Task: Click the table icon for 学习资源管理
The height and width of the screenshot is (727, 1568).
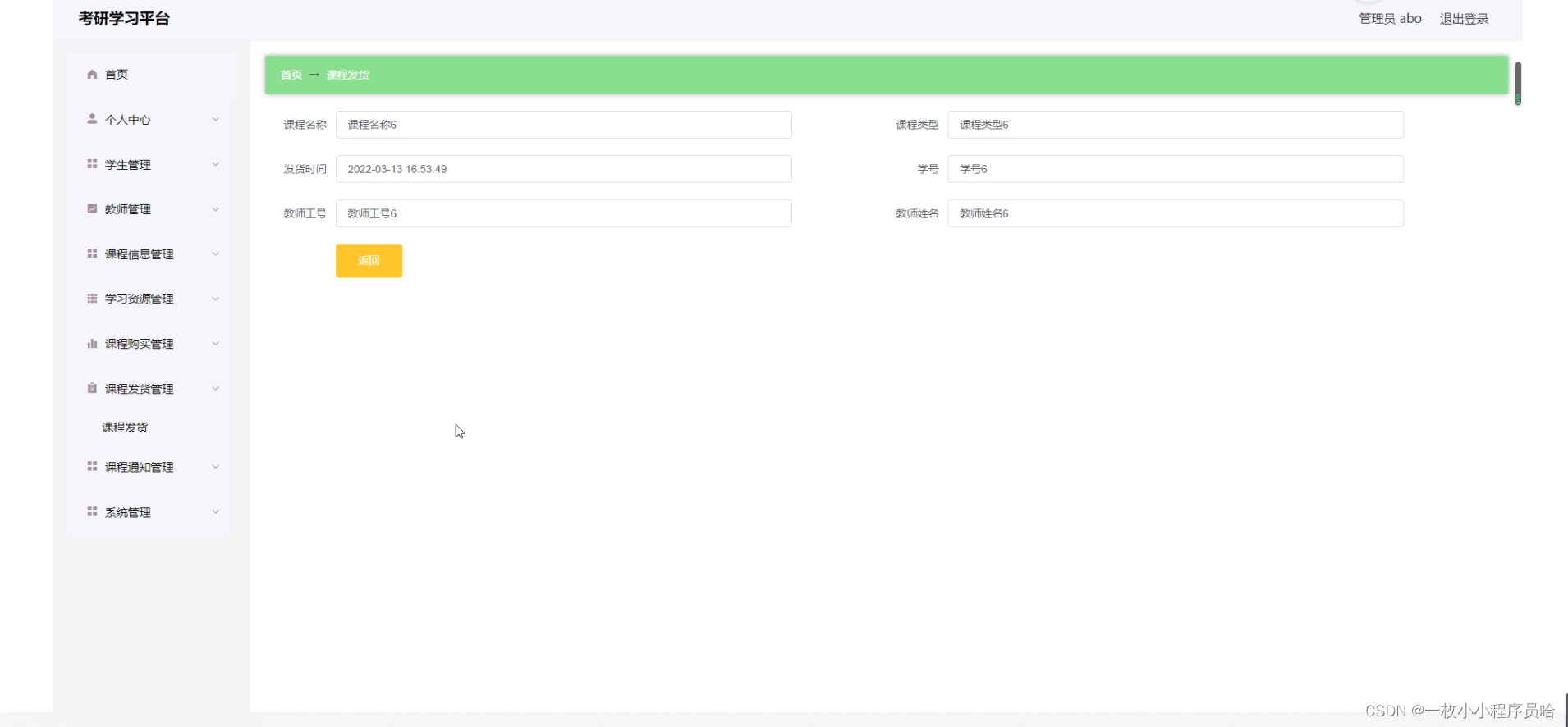Action: click(92, 299)
